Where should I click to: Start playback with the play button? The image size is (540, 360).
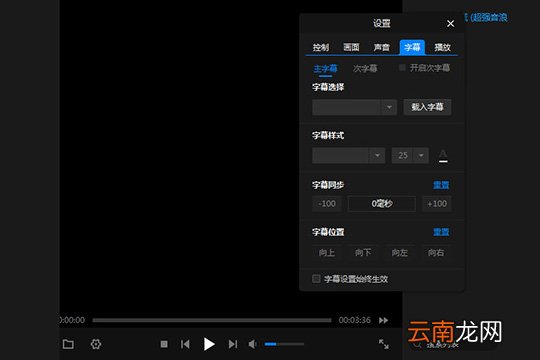click(209, 344)
